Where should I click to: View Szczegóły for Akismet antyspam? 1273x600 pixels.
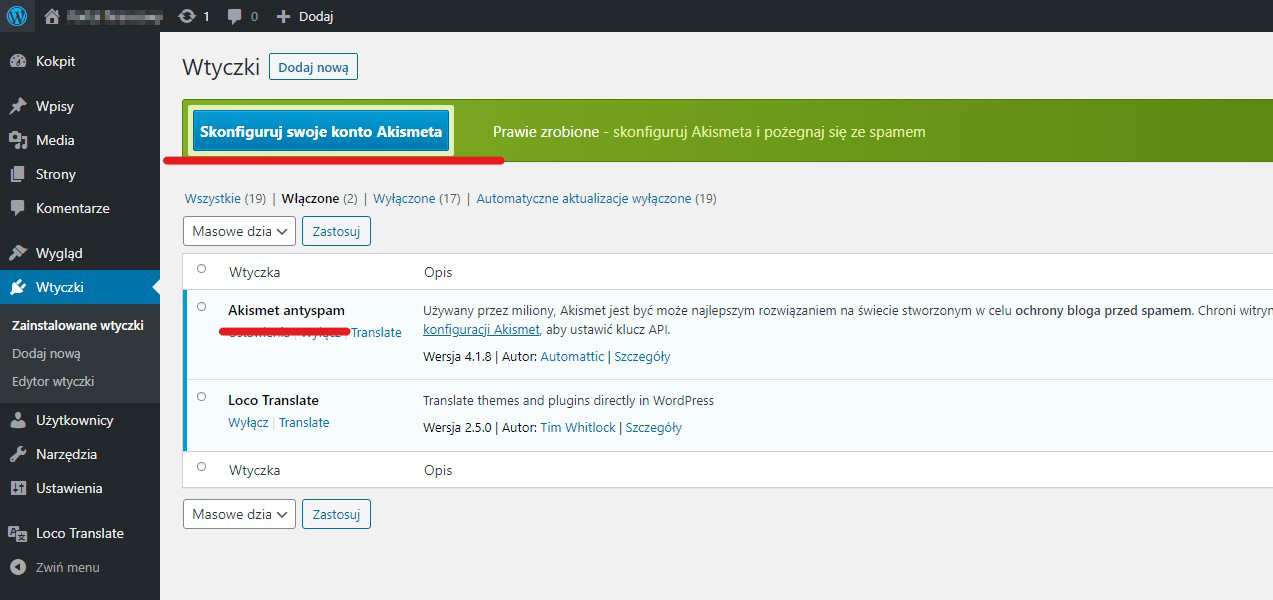pos(642,356)
